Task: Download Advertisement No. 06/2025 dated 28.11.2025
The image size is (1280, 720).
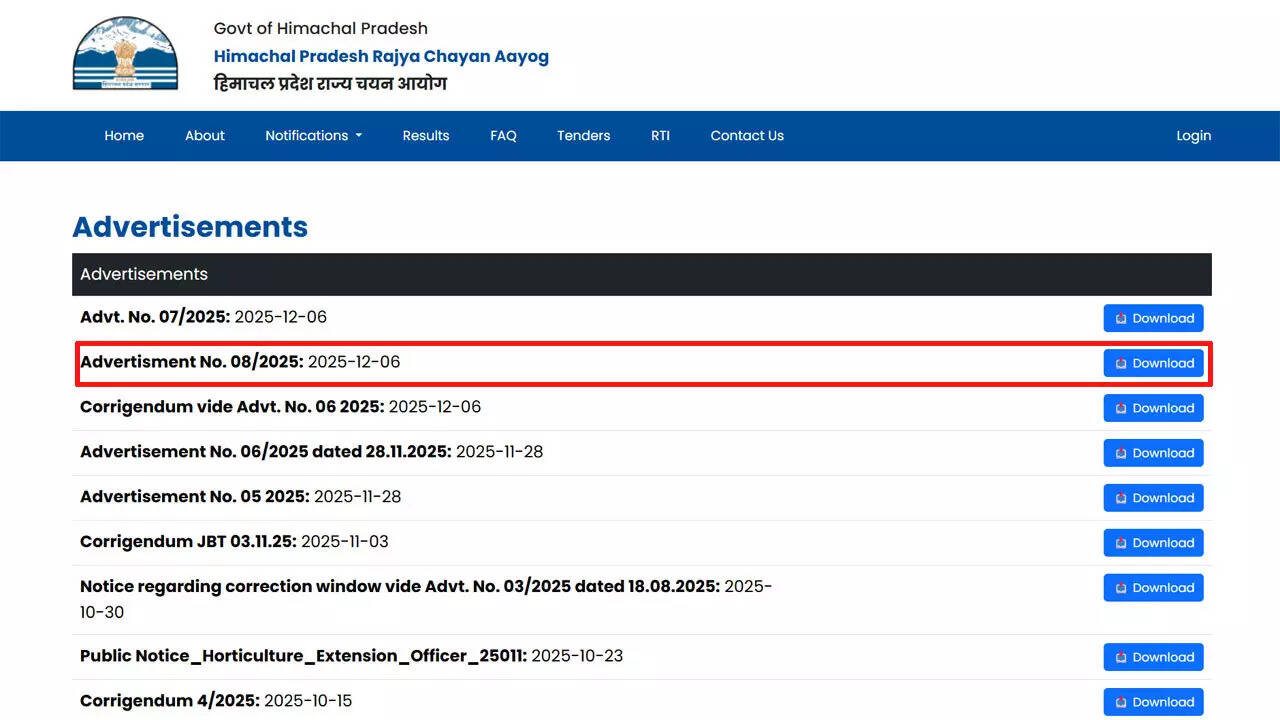Action: tap(1153, 453)
